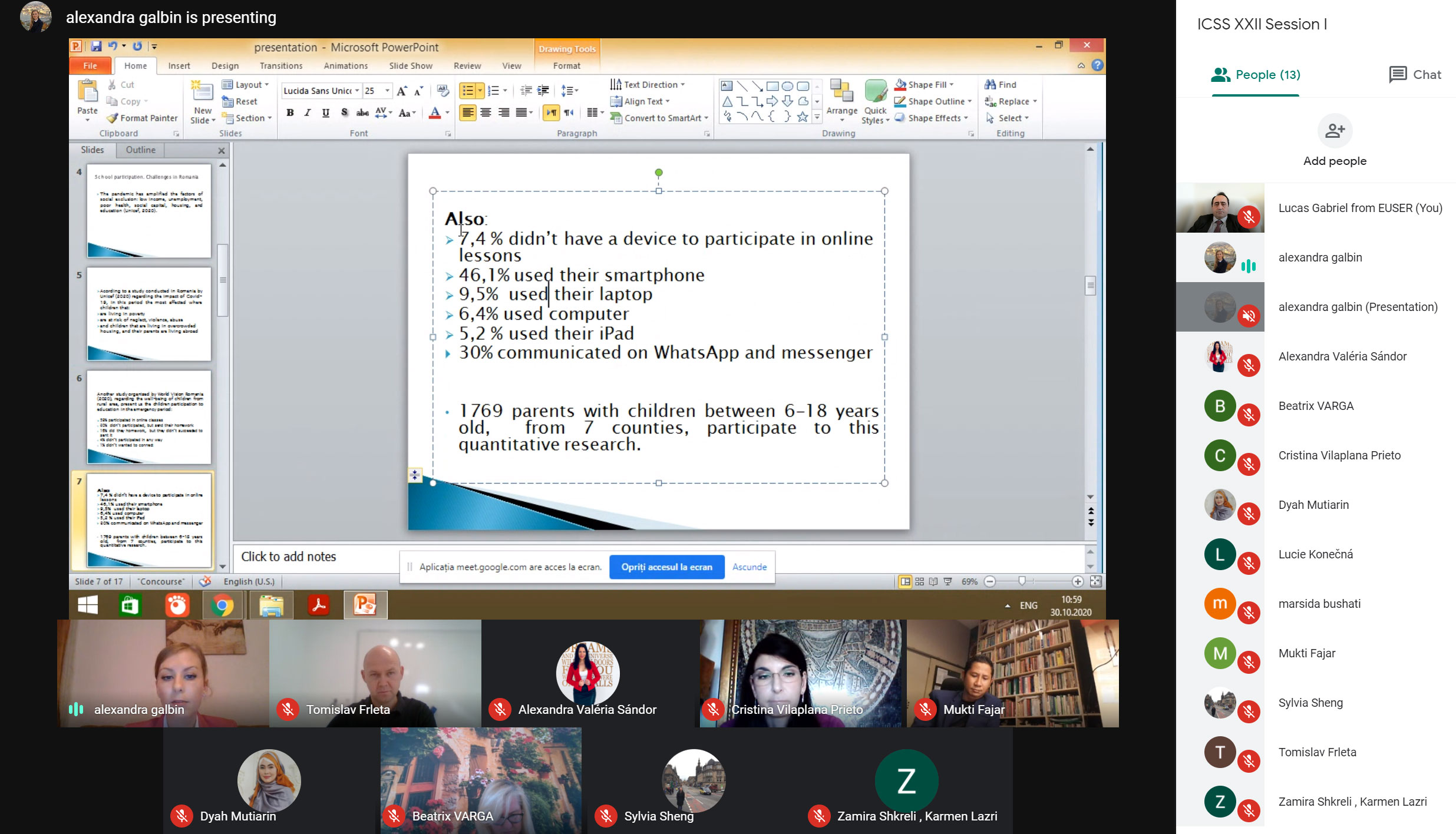This screenshot has height=834, width=1456.
Task: Click the Add people icon
Action: (1335, 130)
